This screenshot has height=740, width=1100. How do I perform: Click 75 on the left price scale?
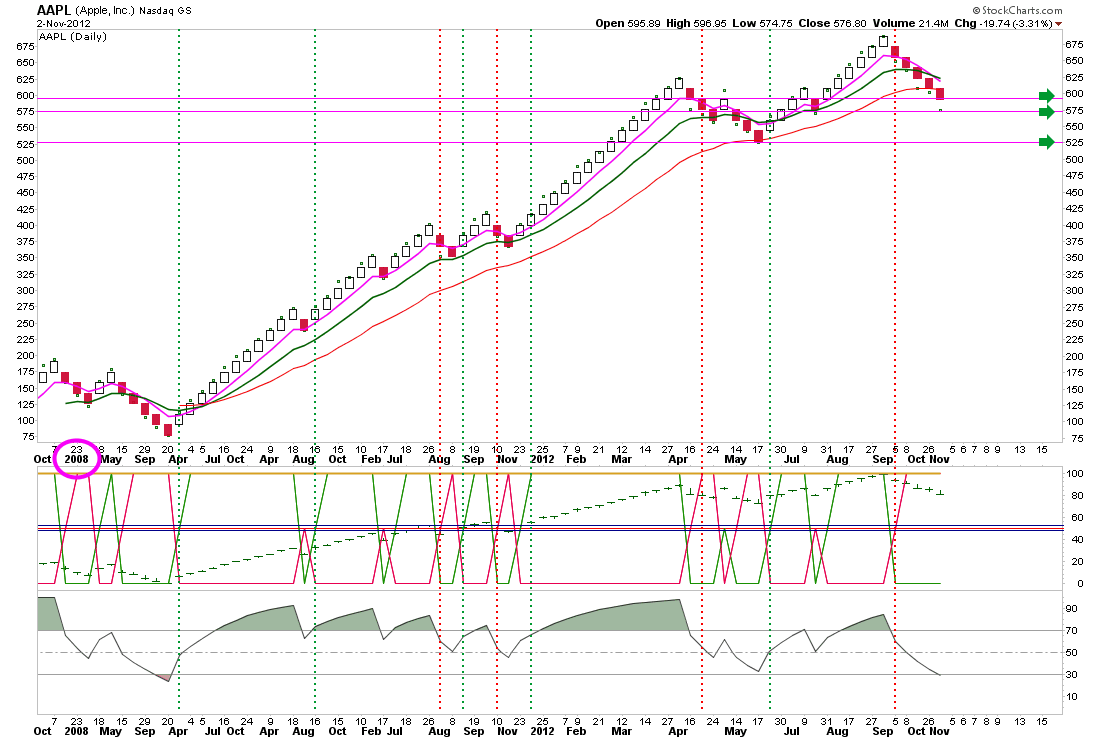28,436
